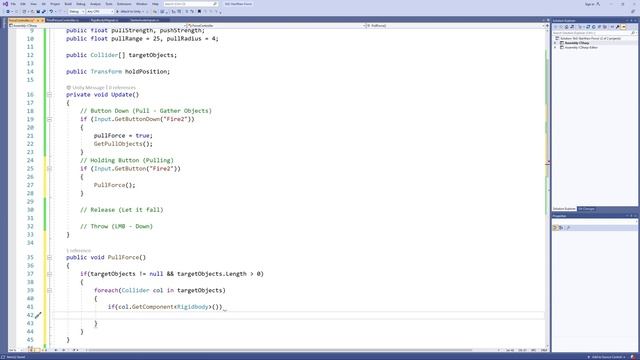Click the Solution Explorer Home icon

pyautogui.click(x=567, y=27)
